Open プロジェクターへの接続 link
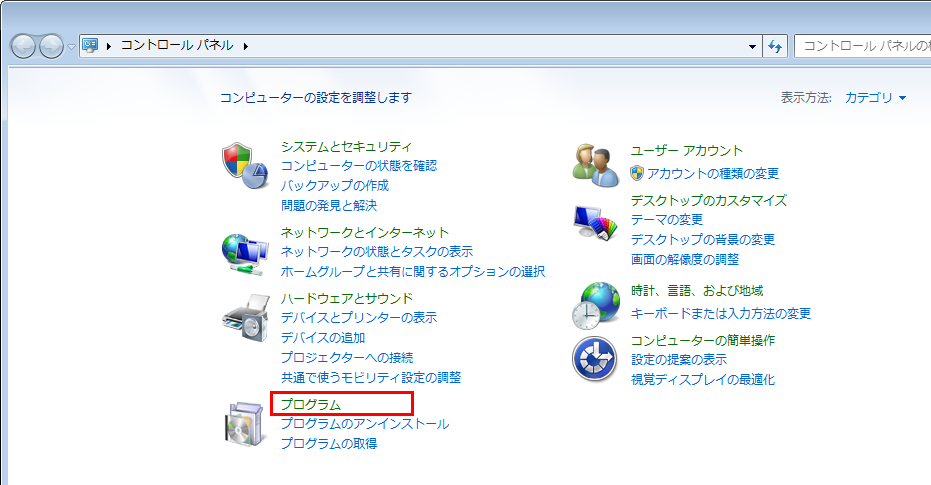Image resolution: width=931 pixels, height=485 pixels. click(347, 357)
